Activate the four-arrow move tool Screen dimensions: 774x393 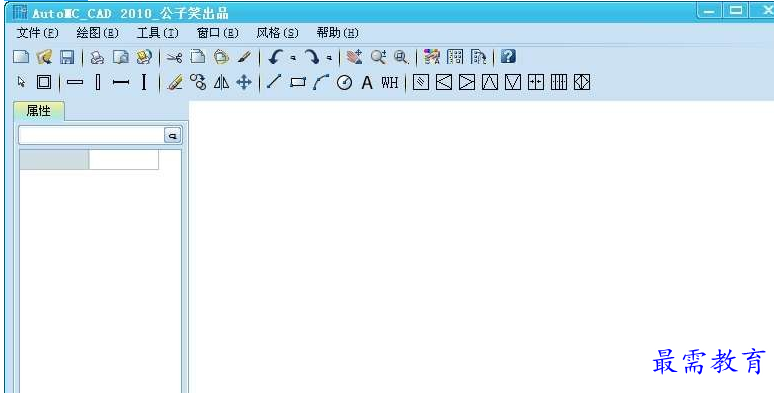tap(244, 82)
